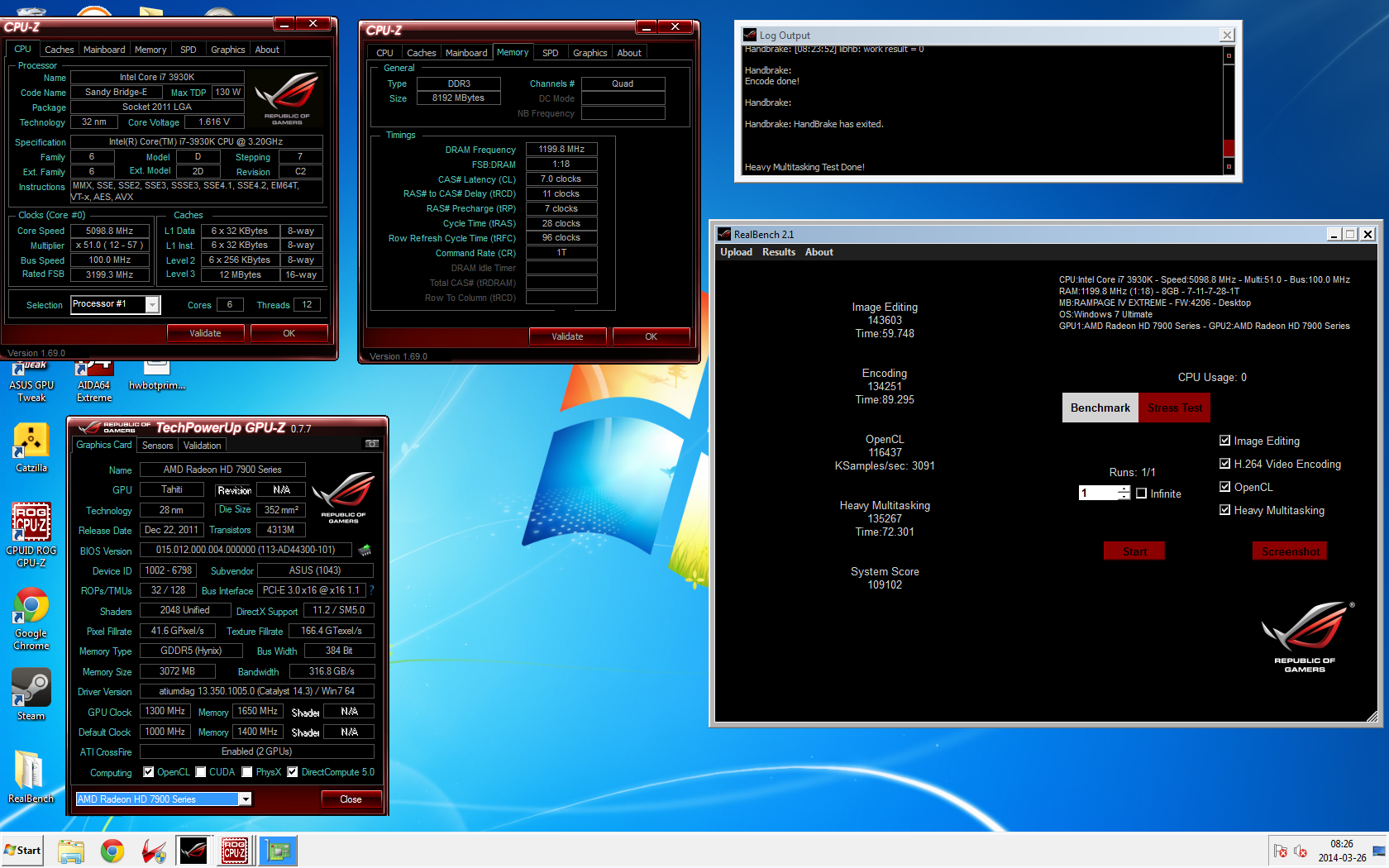Toggle the OpenCL checkbox in RealBench
Viewport: 1389px width, 868px height.
point(1225,487)
